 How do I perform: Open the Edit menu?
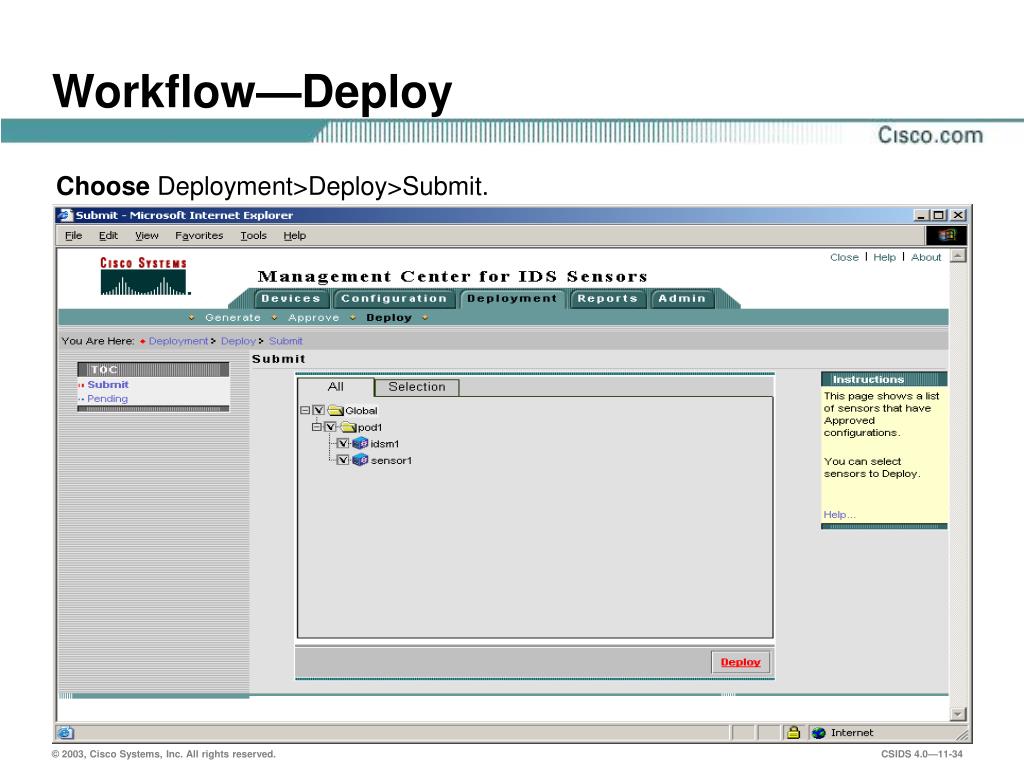point(108,235)
